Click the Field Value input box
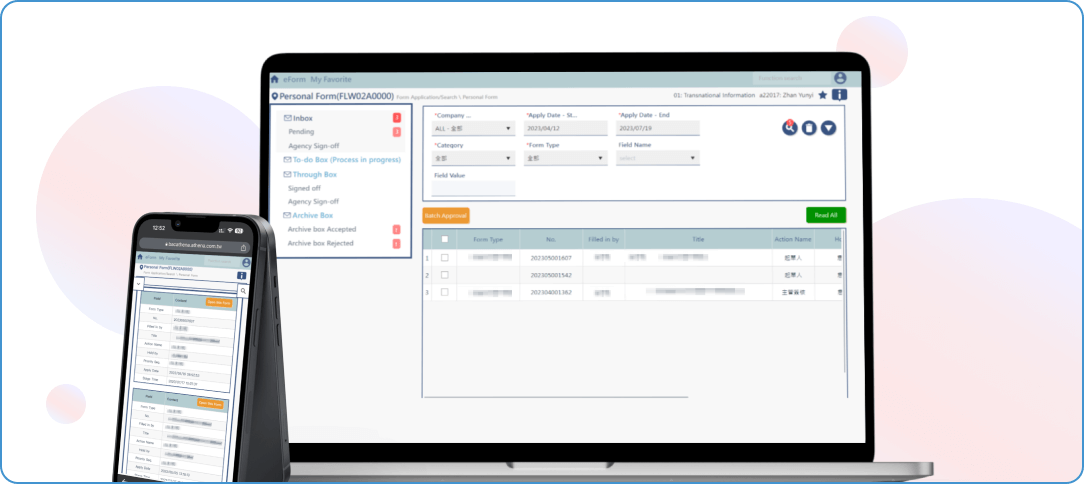 click(x=473, y=188)
